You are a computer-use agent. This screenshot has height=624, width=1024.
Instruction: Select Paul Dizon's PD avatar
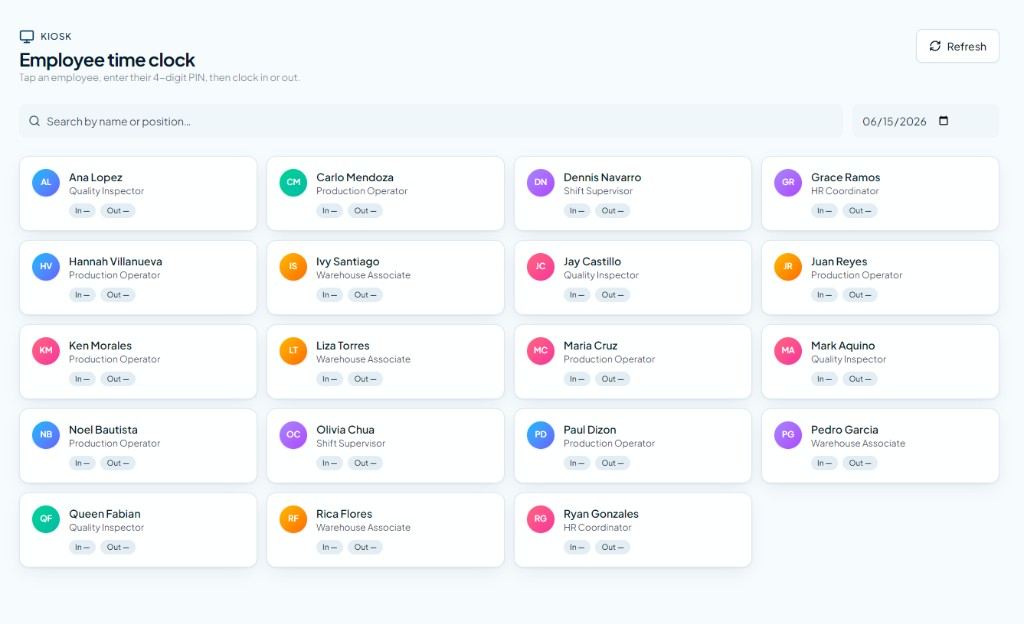point(541,435)
